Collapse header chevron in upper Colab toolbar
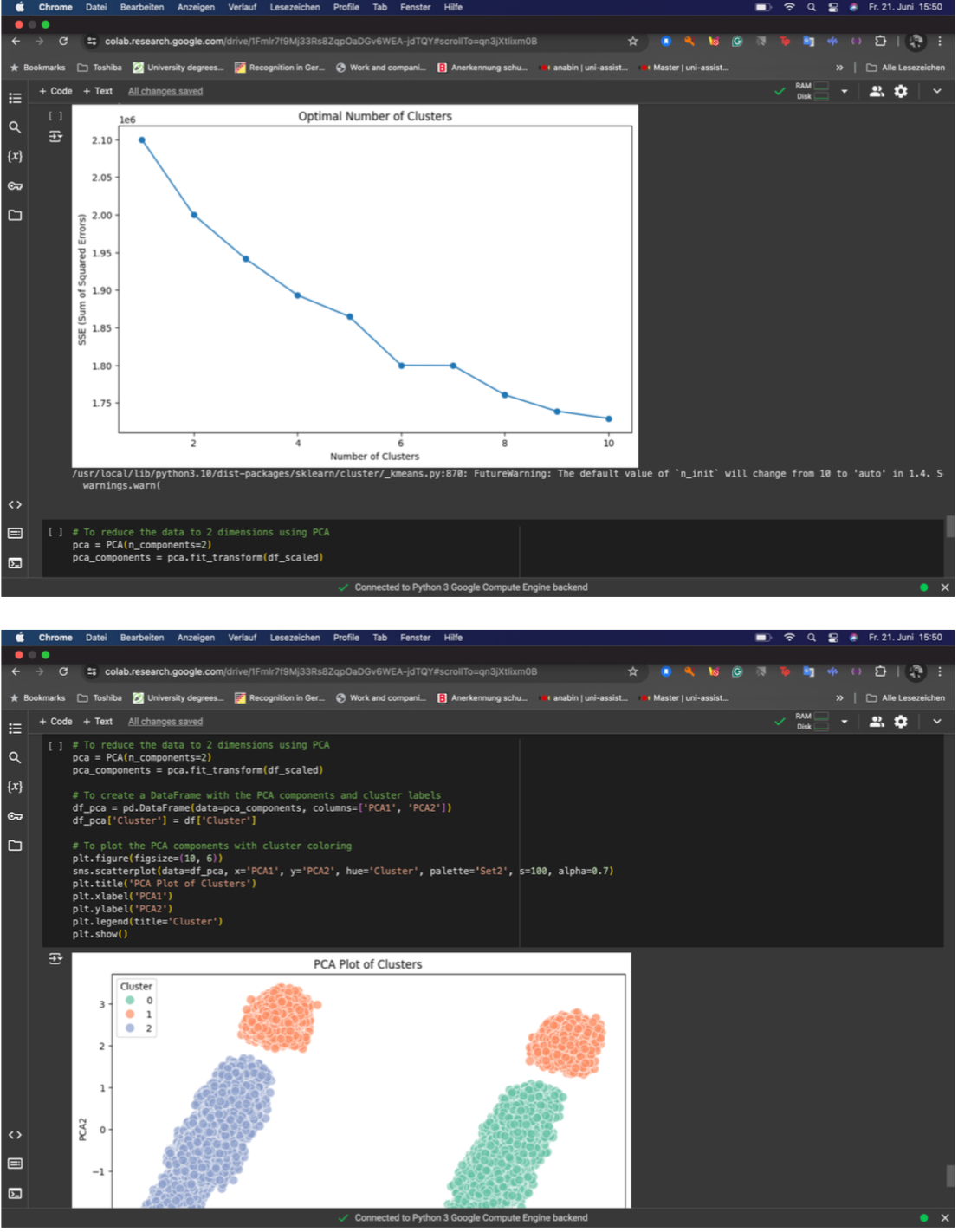Viewport: 971px width, 1232px height. pos(936,91)
